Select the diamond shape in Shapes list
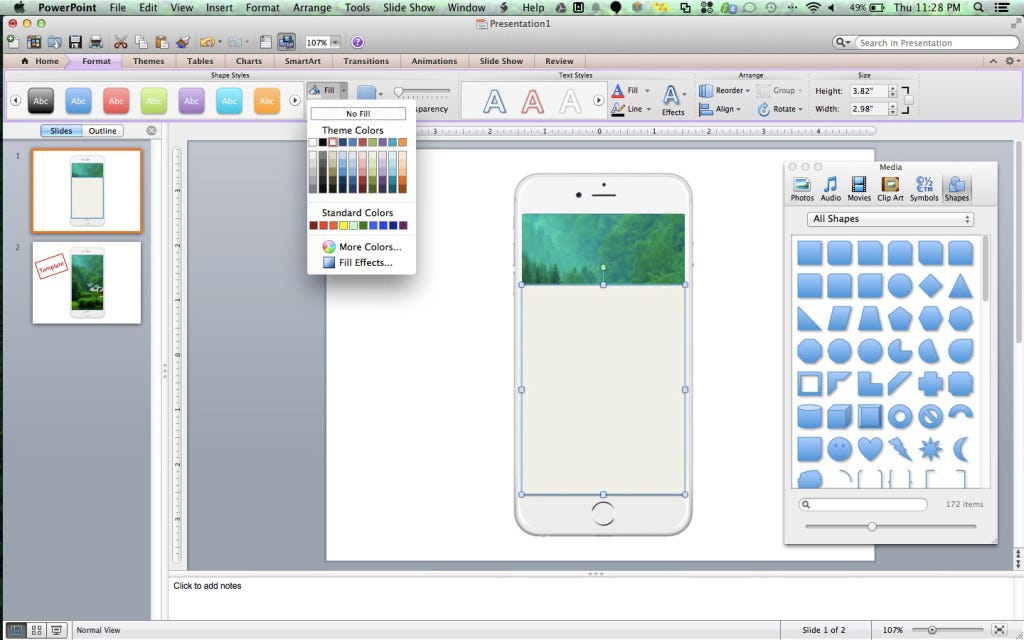Viewport: 1024px width, 640px height. coord(931,286)
